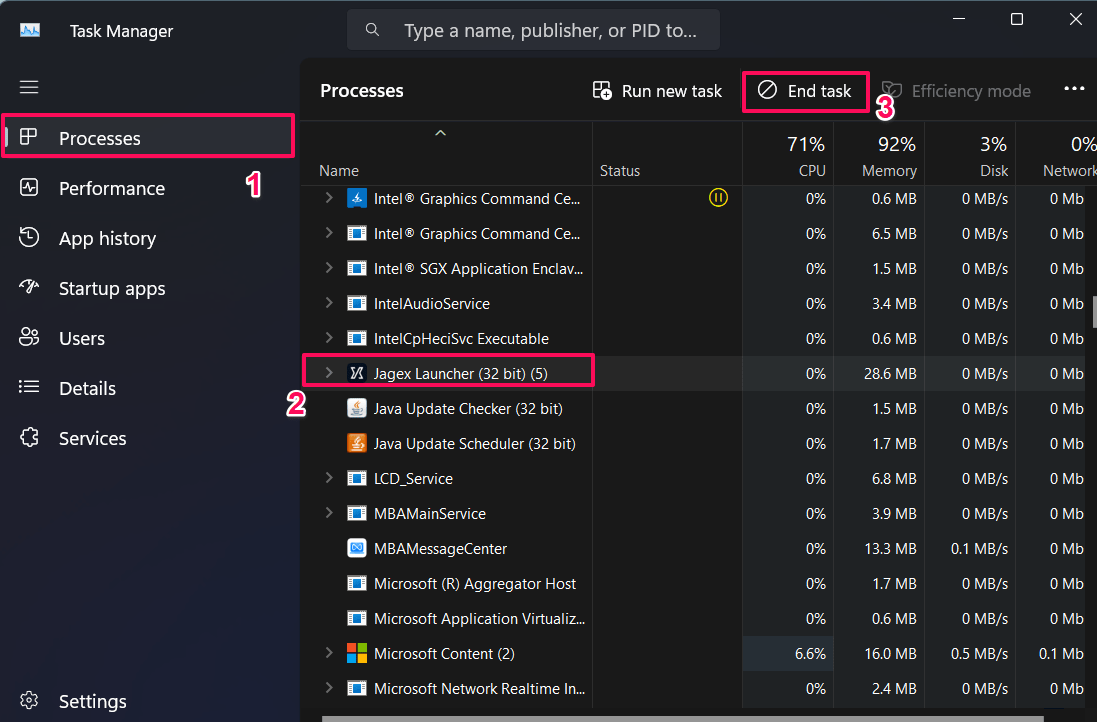The width and height of the screenshot is (1097, 722).
Task: Expand the IntelCpHeciSvc Executable group
Action: [x=329, y=338]
